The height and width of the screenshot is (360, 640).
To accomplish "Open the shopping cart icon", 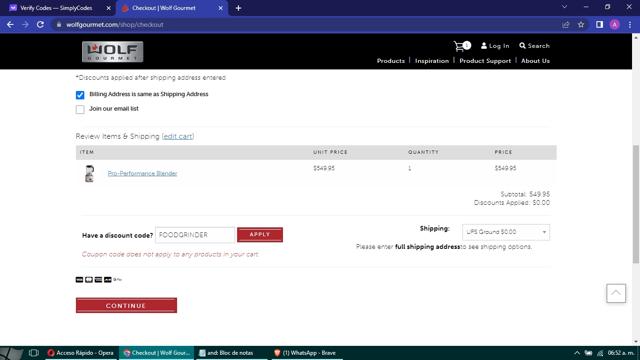I will [462, 46].
